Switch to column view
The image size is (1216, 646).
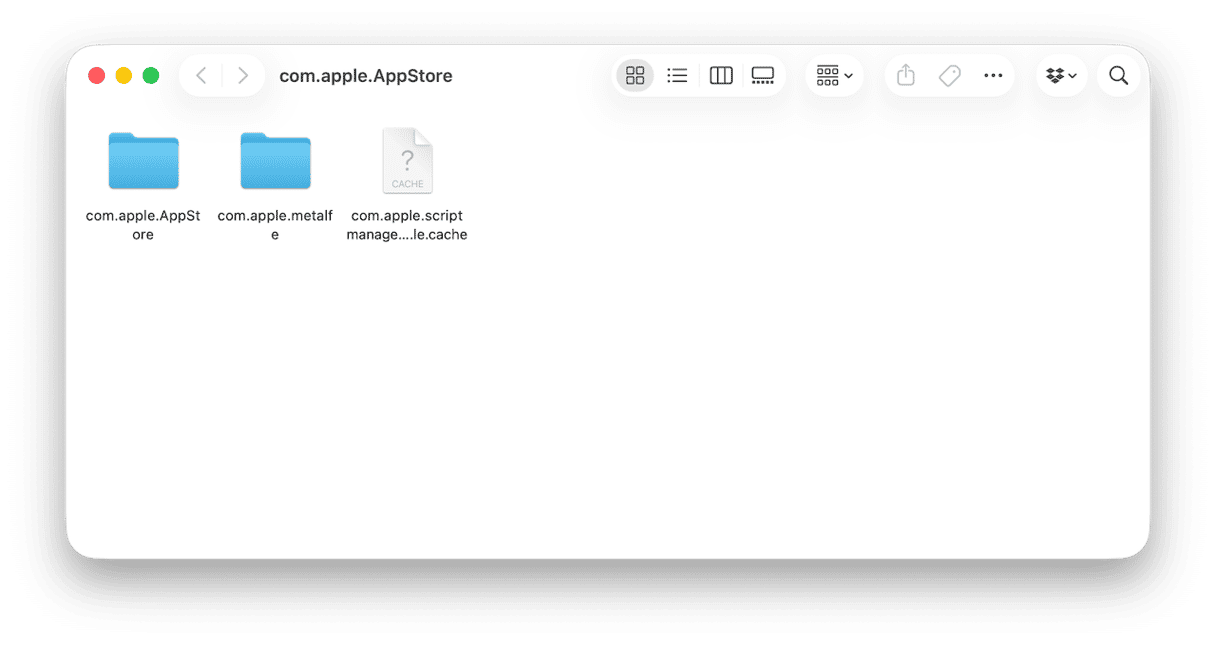(x=721, y=76)
